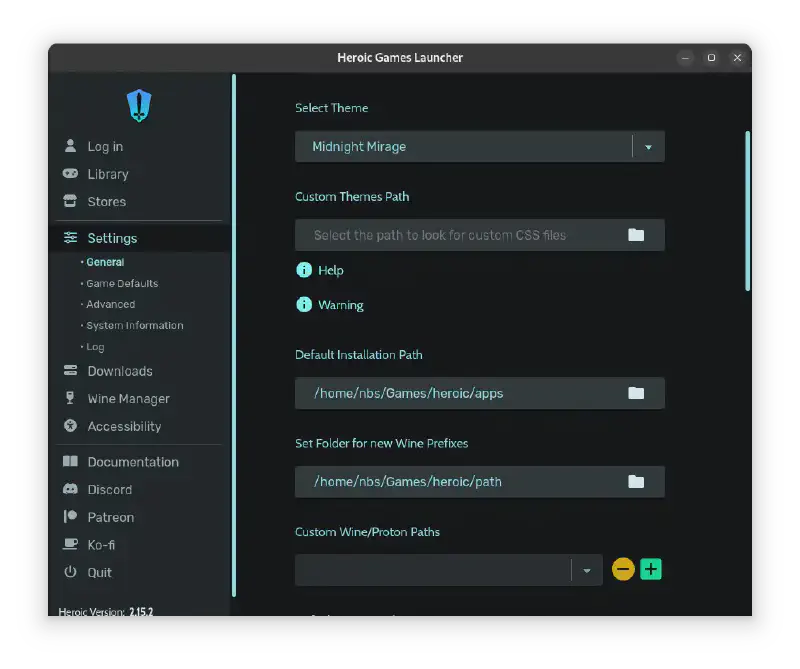Image resolution: width=800 pixels, height=669 pixels.
Task: Click folder icon beside Default Installation Path
Action: [636, 393]
